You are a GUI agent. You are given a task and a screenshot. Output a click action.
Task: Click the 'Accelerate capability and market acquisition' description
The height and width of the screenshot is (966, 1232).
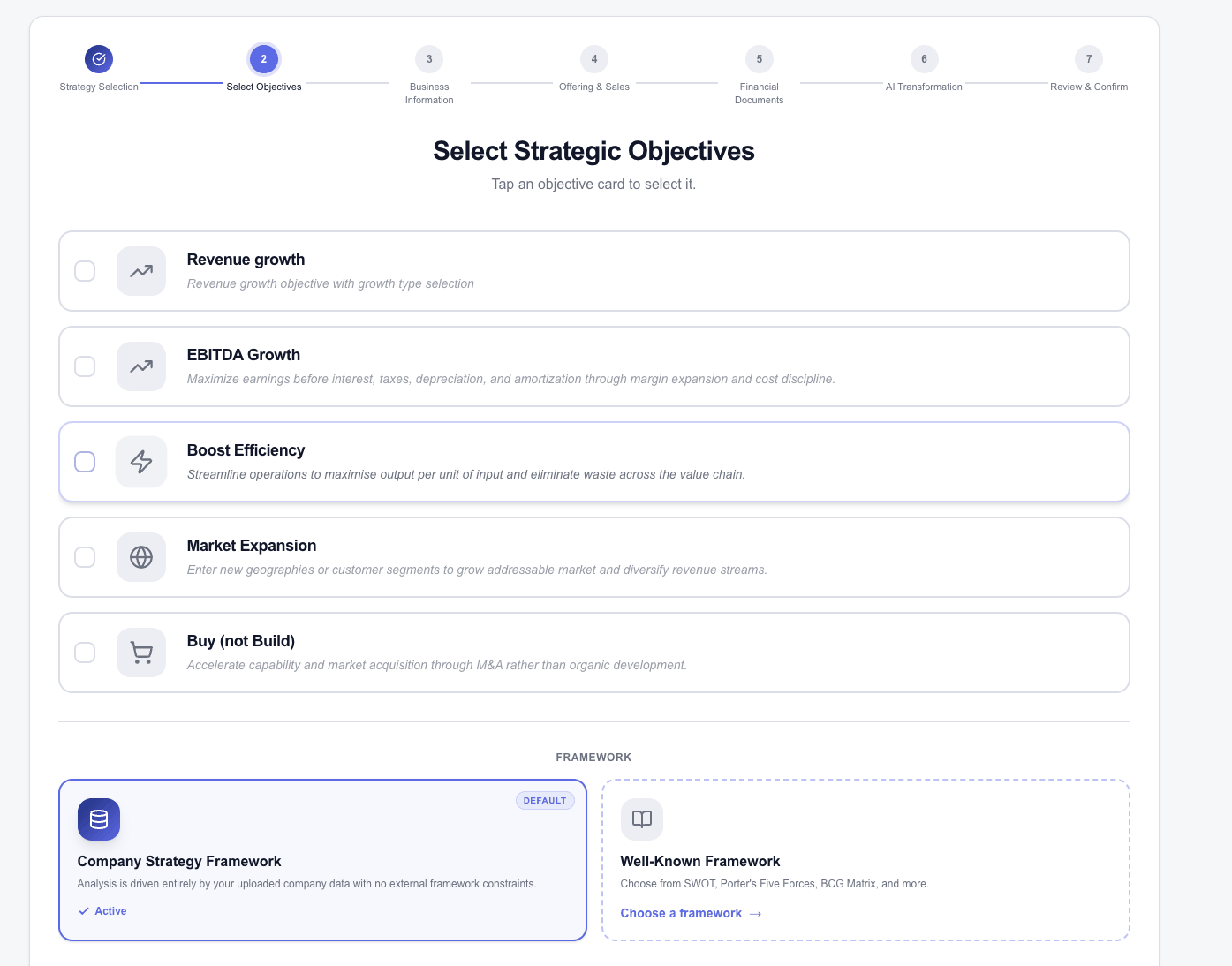click(x=436, y=665)
